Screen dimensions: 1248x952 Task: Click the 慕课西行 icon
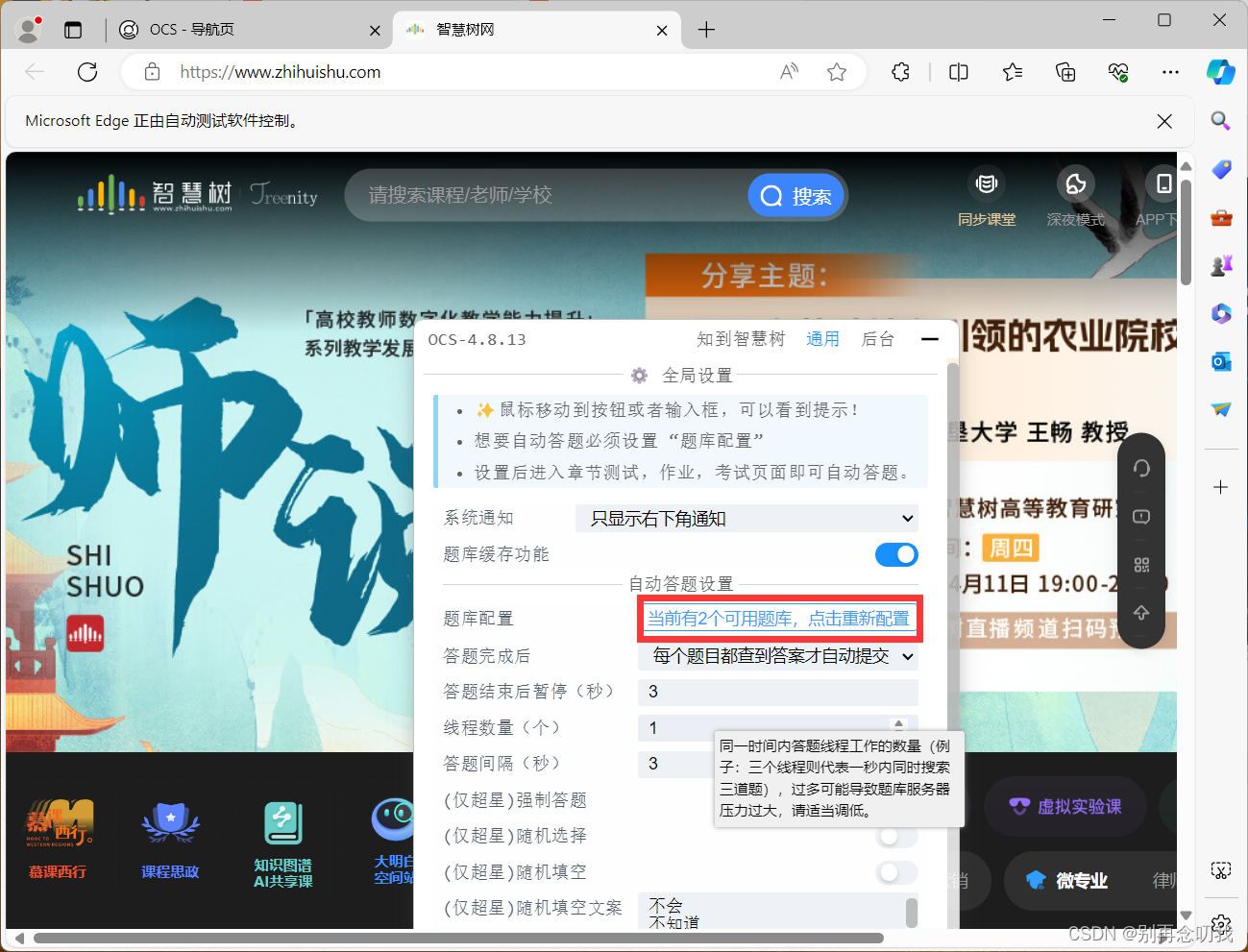point(59,825)
